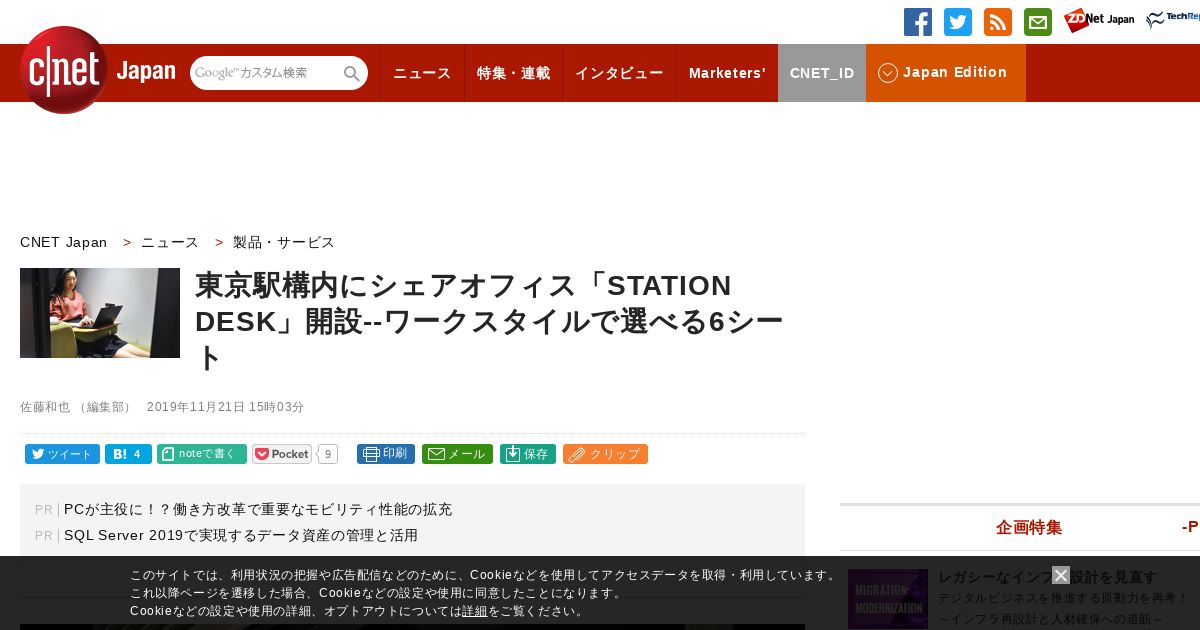
Task: Go to the CNET Japan logo home
Action: [x=97, y=70]
